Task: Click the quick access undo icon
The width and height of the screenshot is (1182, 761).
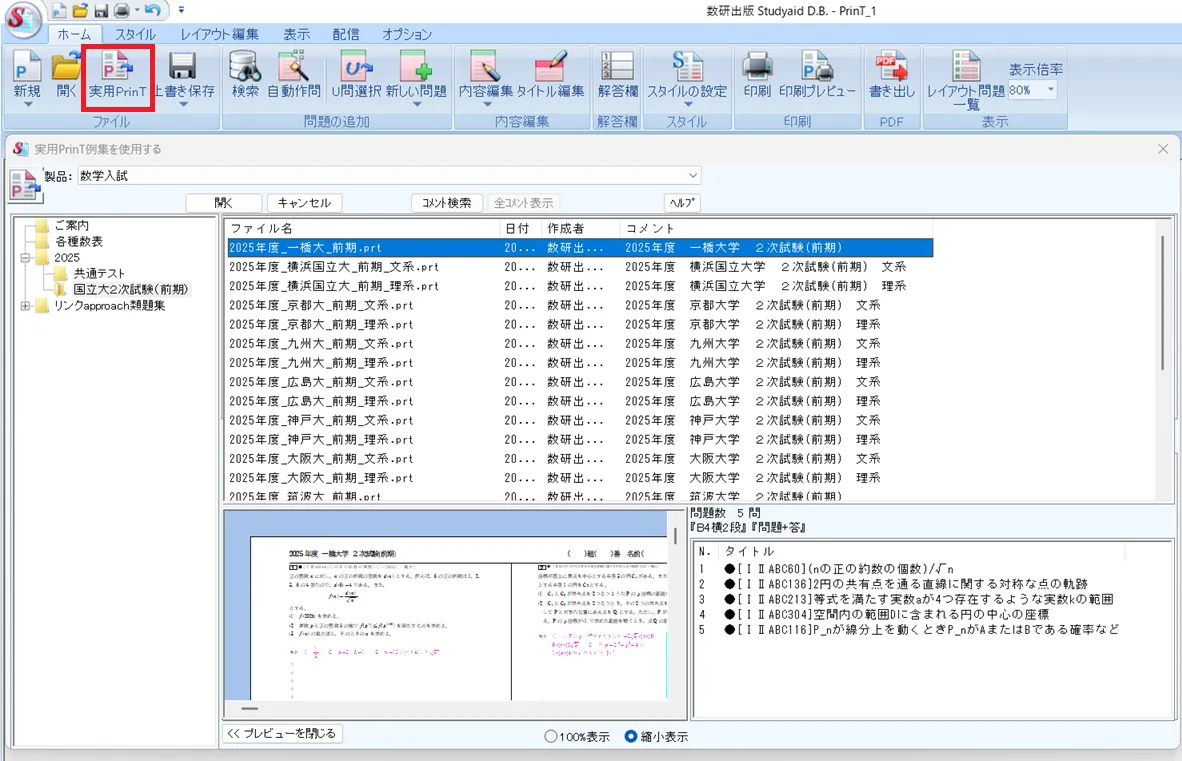Action: [x=152, y=11]
